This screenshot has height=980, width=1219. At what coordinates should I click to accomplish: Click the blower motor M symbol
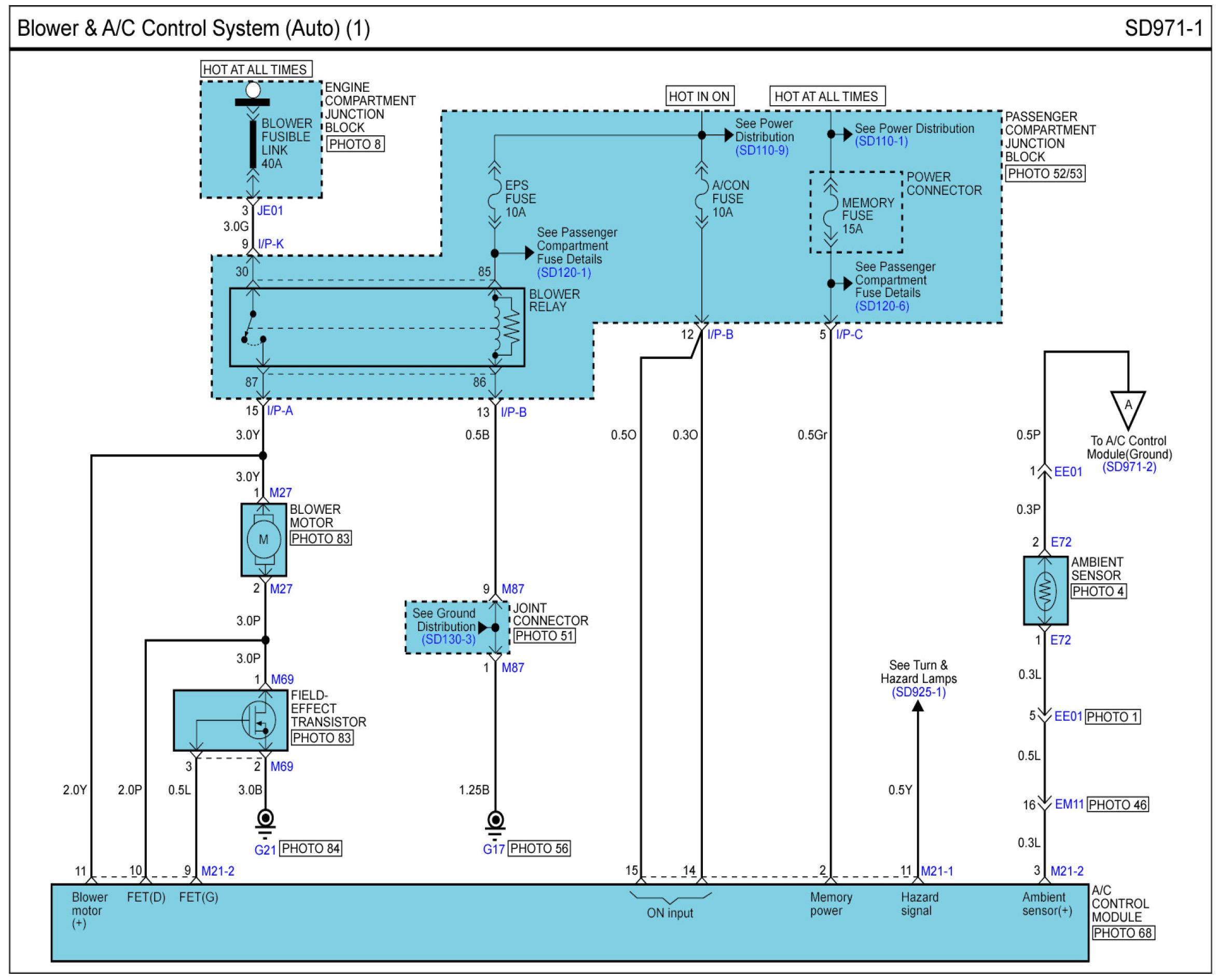coord(264,540)
